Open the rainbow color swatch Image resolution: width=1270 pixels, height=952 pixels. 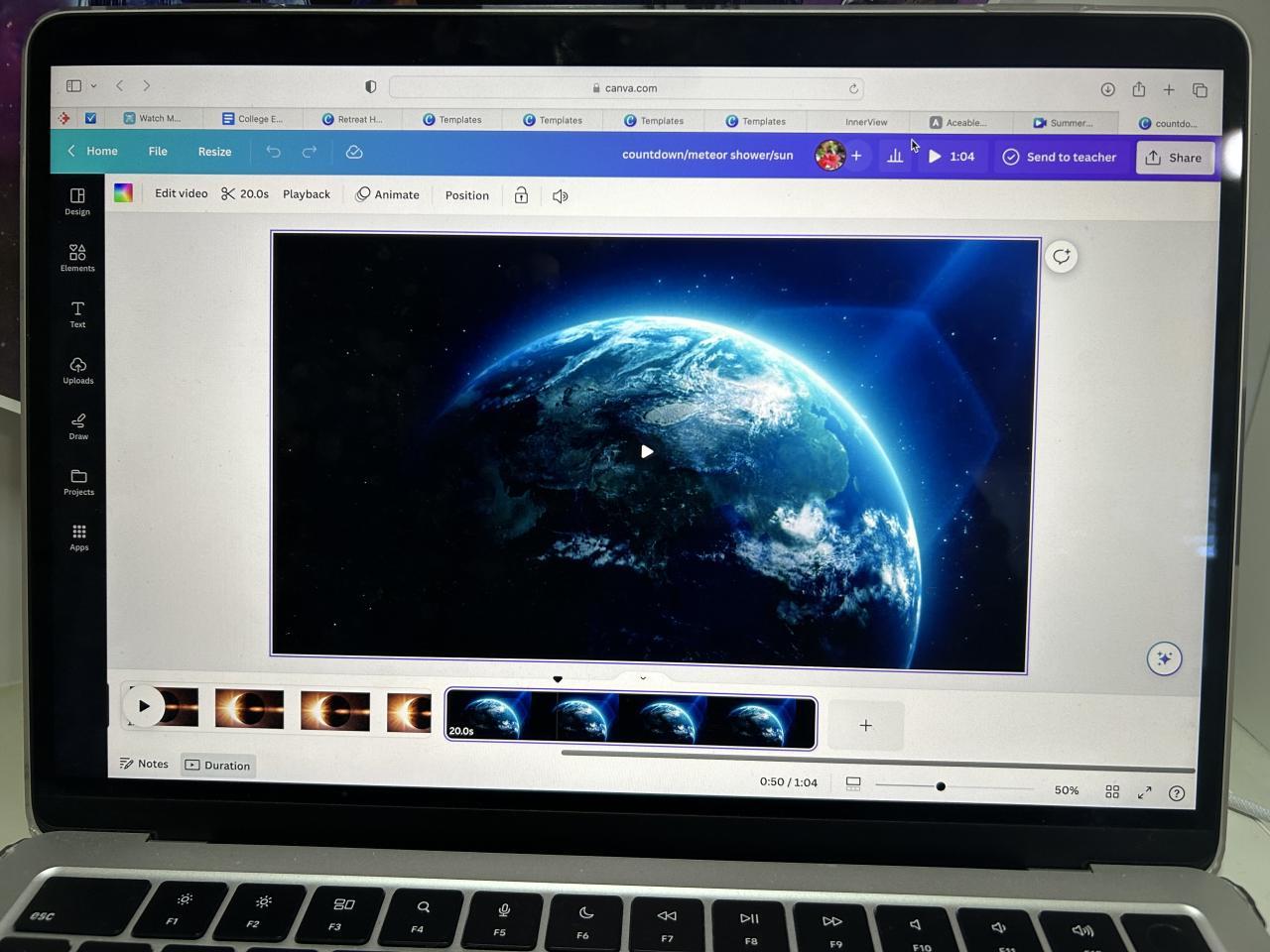pyautogui.click(x=123, y=192)
